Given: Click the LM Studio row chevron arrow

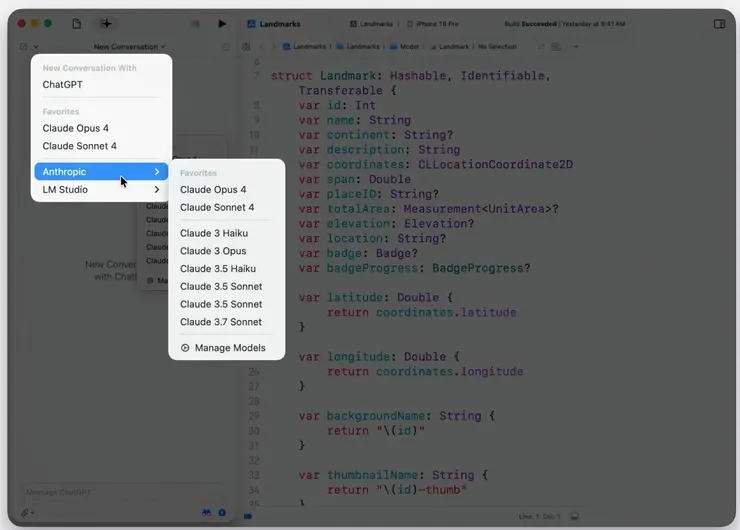Looking at the screenshot, I should tap(157, 190).
